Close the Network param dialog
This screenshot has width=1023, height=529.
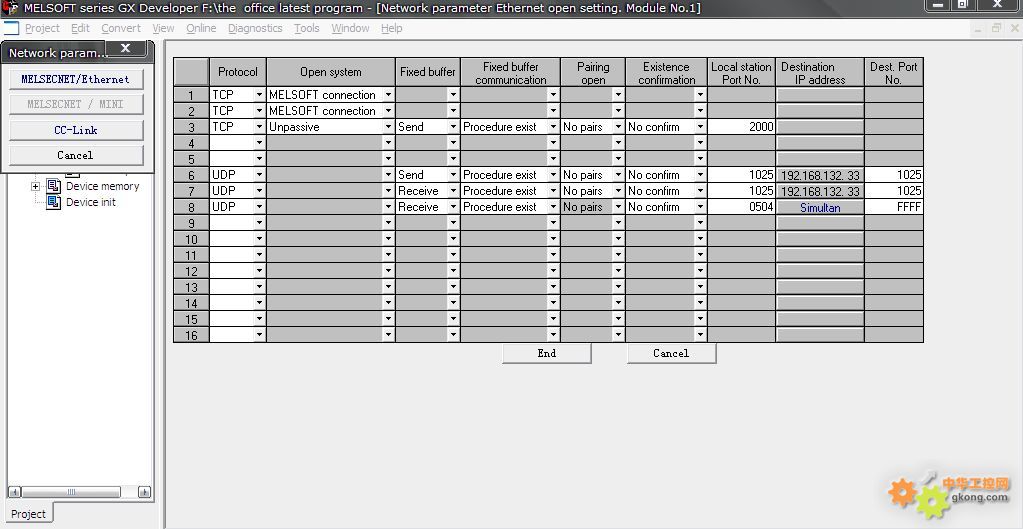click(126, 48)
